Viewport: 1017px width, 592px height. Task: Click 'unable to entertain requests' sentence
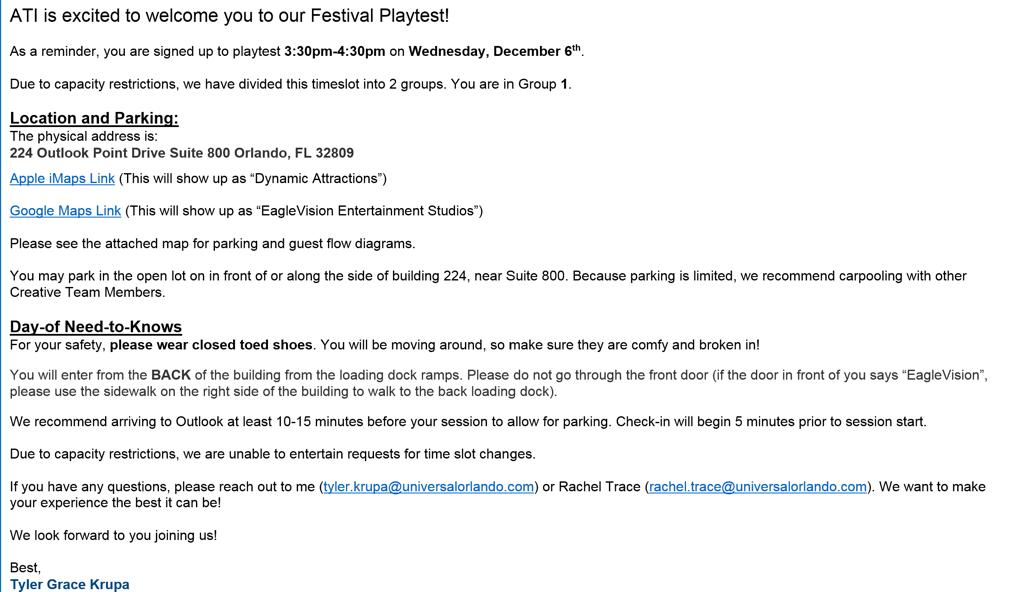[x=272, y=454]
